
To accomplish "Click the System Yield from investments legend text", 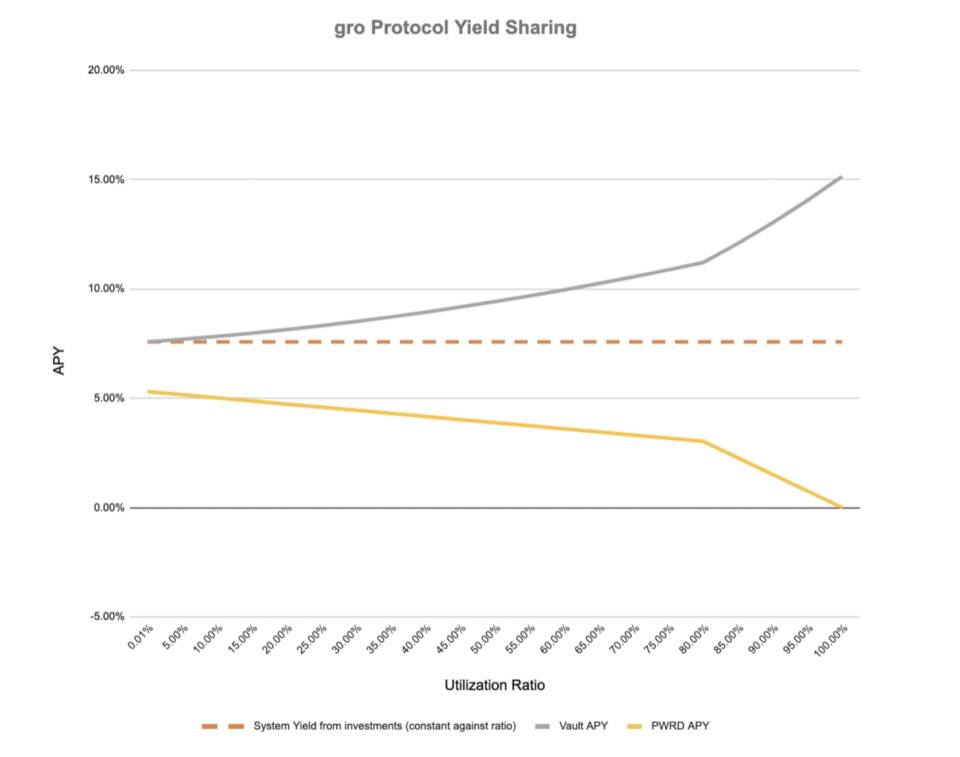I will pyautogui.click(x=384, y=726).
